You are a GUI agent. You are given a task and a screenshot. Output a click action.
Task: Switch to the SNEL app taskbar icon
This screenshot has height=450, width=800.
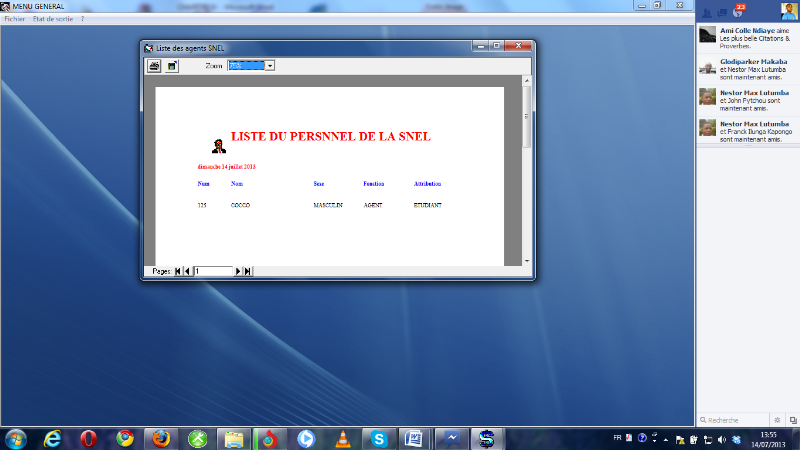pos(486,439)
